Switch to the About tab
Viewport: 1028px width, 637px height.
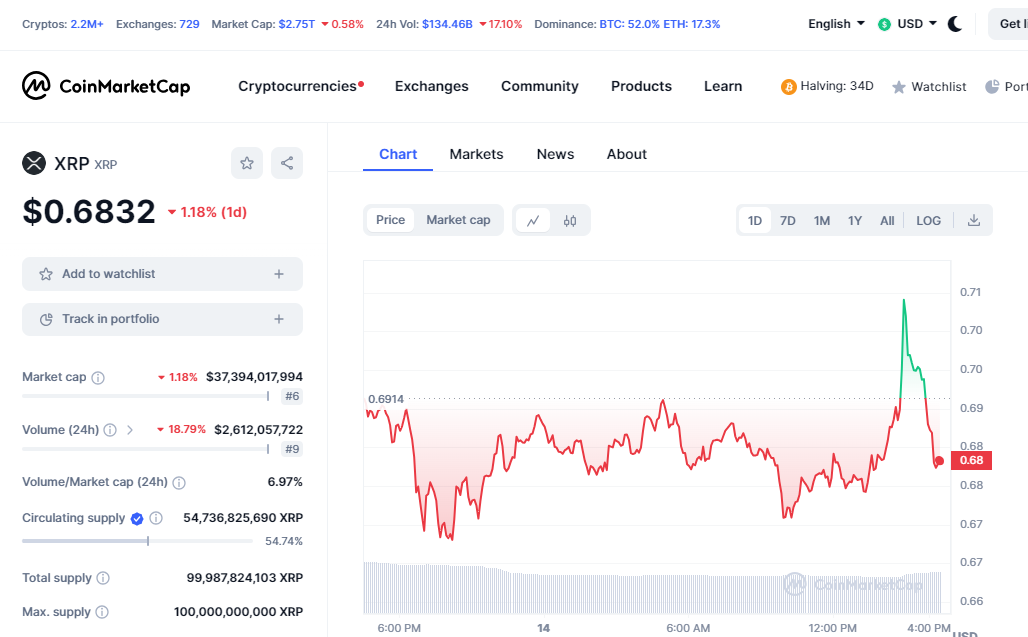(626, 154)
